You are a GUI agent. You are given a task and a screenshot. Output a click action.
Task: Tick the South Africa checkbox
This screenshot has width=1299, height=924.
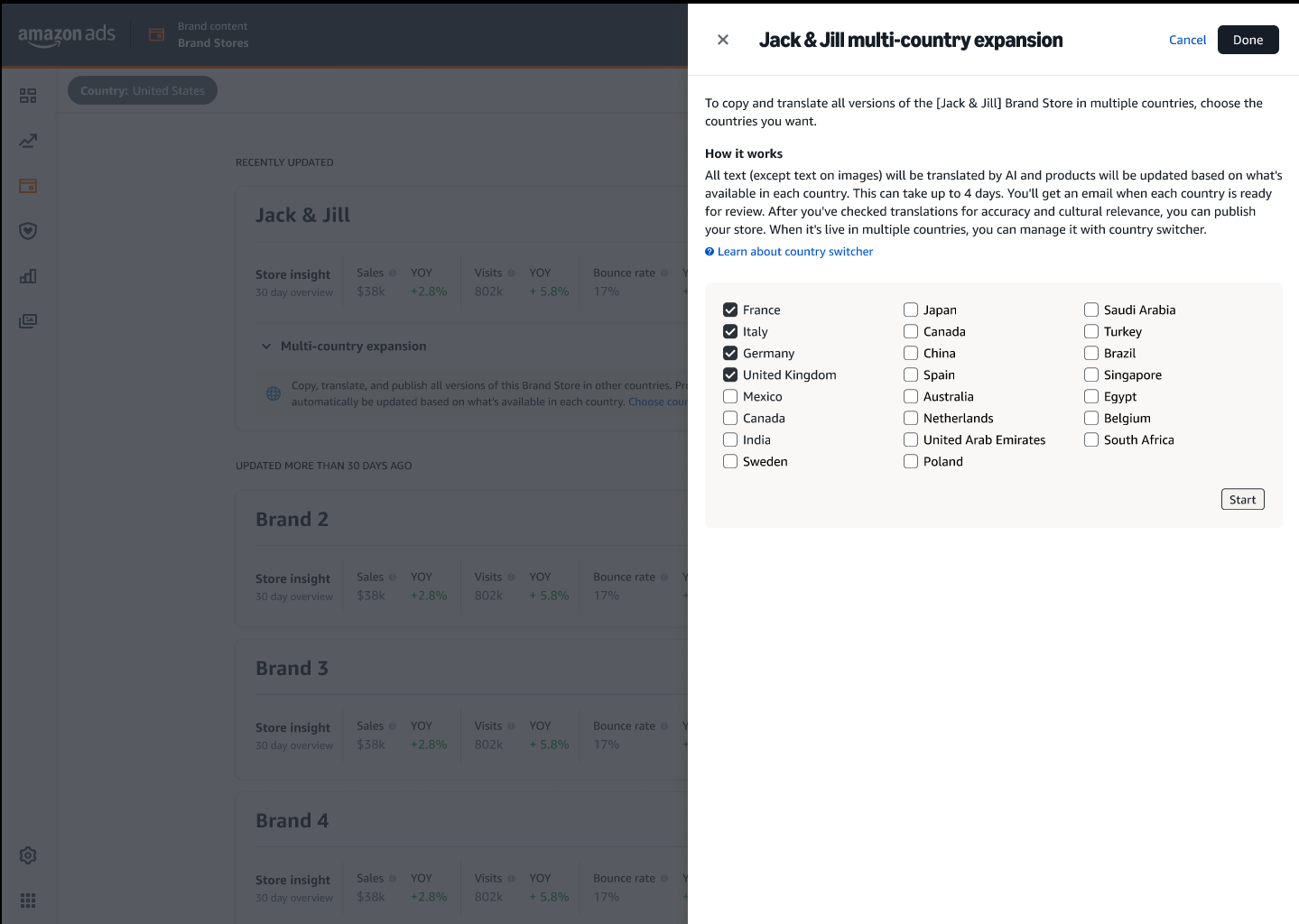coord(1091,439)
